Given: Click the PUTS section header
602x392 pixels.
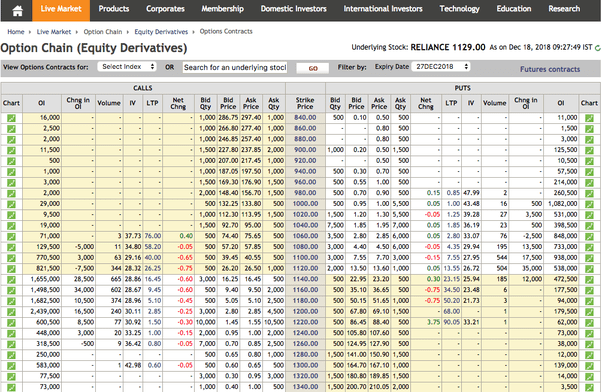Looking at the screenshot, I should coord(462,88).
